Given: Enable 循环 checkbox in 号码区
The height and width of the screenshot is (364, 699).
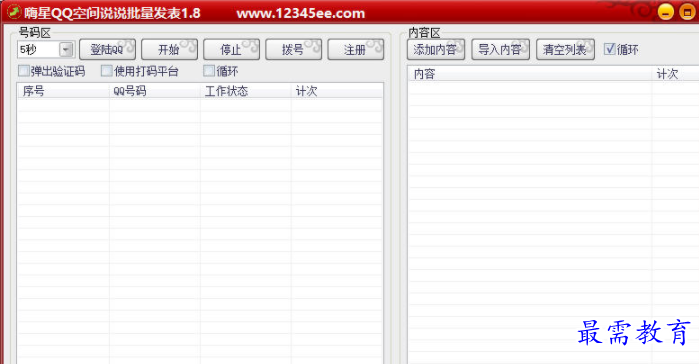Looking at the screenshot, I should (209, 71).
